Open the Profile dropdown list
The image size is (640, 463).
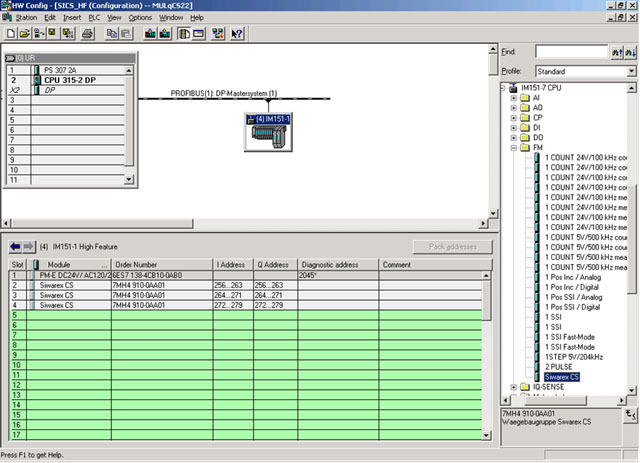click(631, 72)
